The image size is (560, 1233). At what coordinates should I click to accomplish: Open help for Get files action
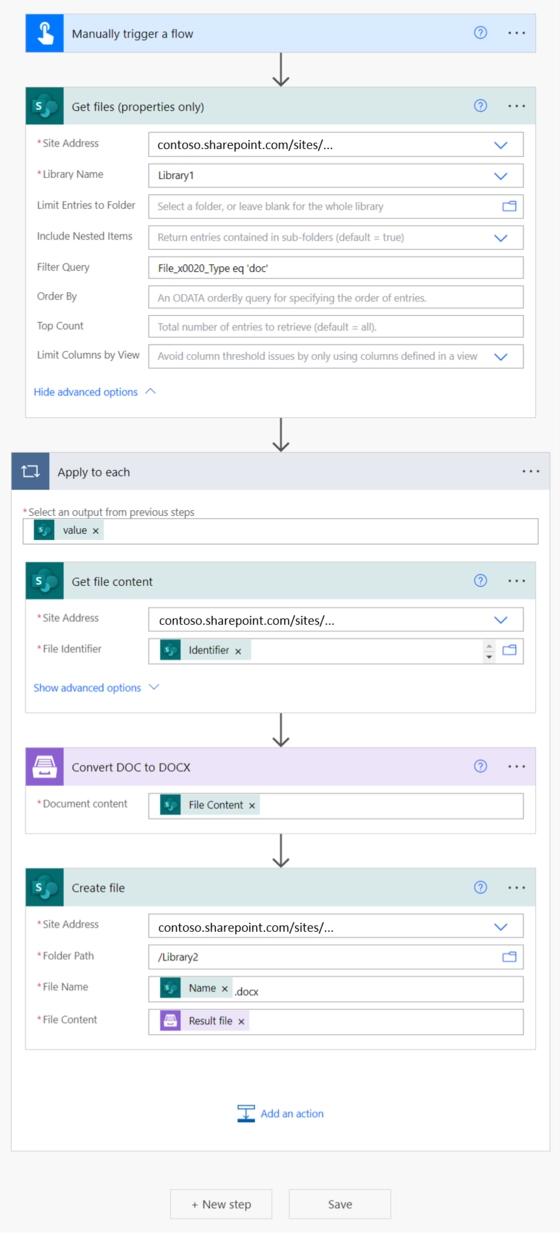coord(480,106)
